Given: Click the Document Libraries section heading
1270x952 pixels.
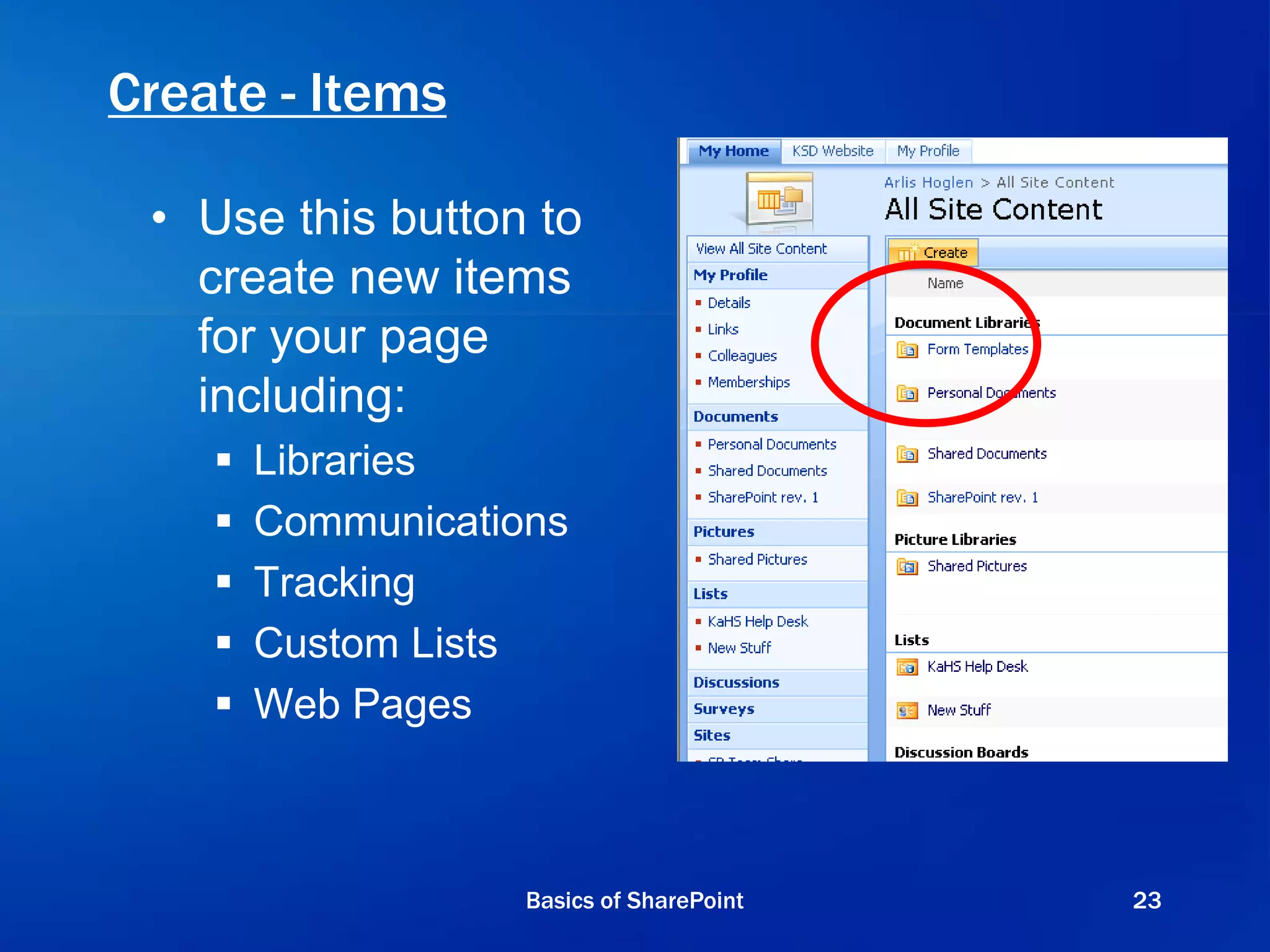Looking at the screenshot, I should 967,323.
